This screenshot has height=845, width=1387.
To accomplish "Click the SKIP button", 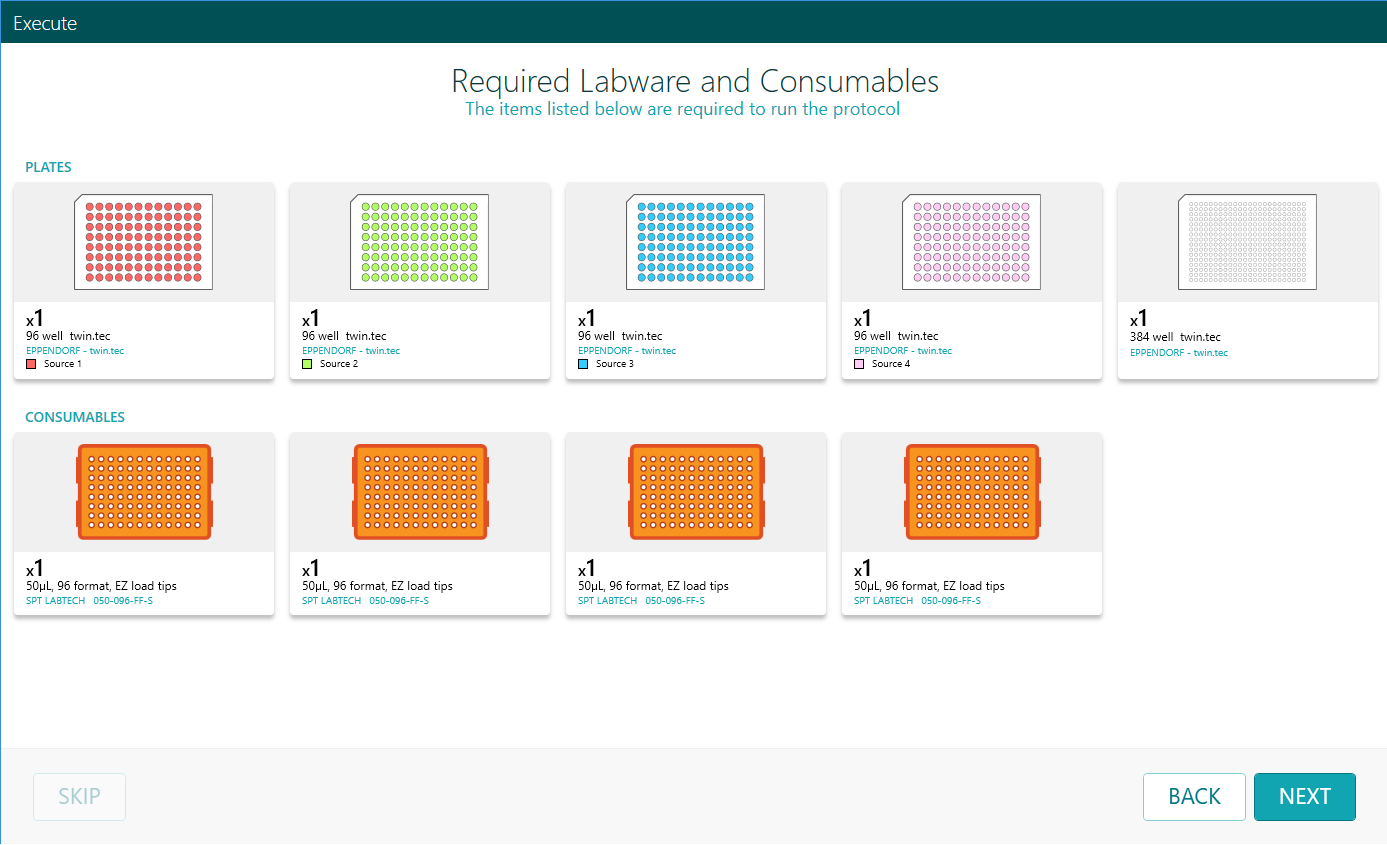I will [x=79, y=796].
